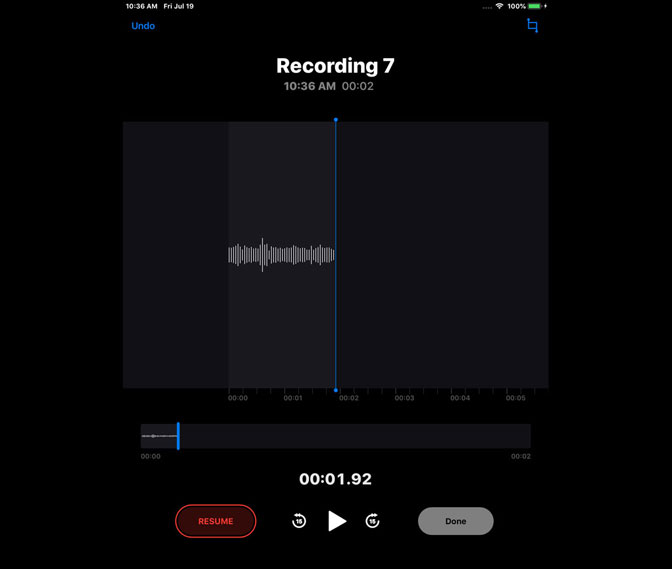Image resolution: width=672 pixels, height=569 pixels.
Task: Click the top handle of the blue playhead line
Action: (336, 120)
